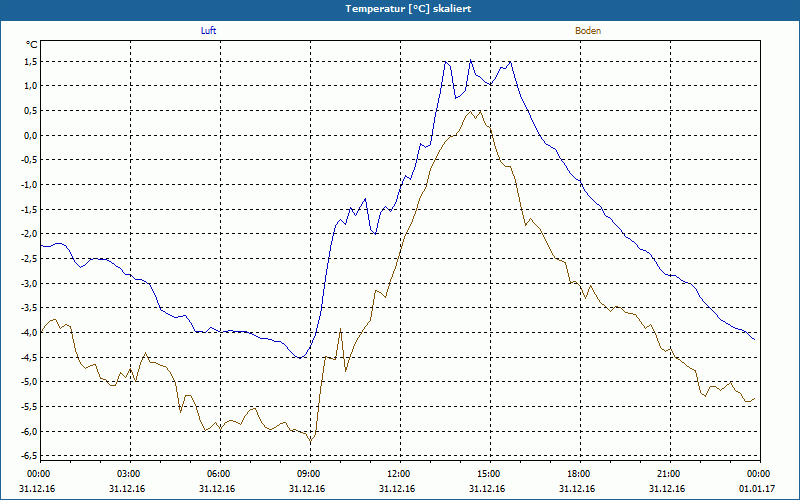The image size is (800, 500).
Task: Click the -6,5 y-axis value
Action: pos(30,456)
